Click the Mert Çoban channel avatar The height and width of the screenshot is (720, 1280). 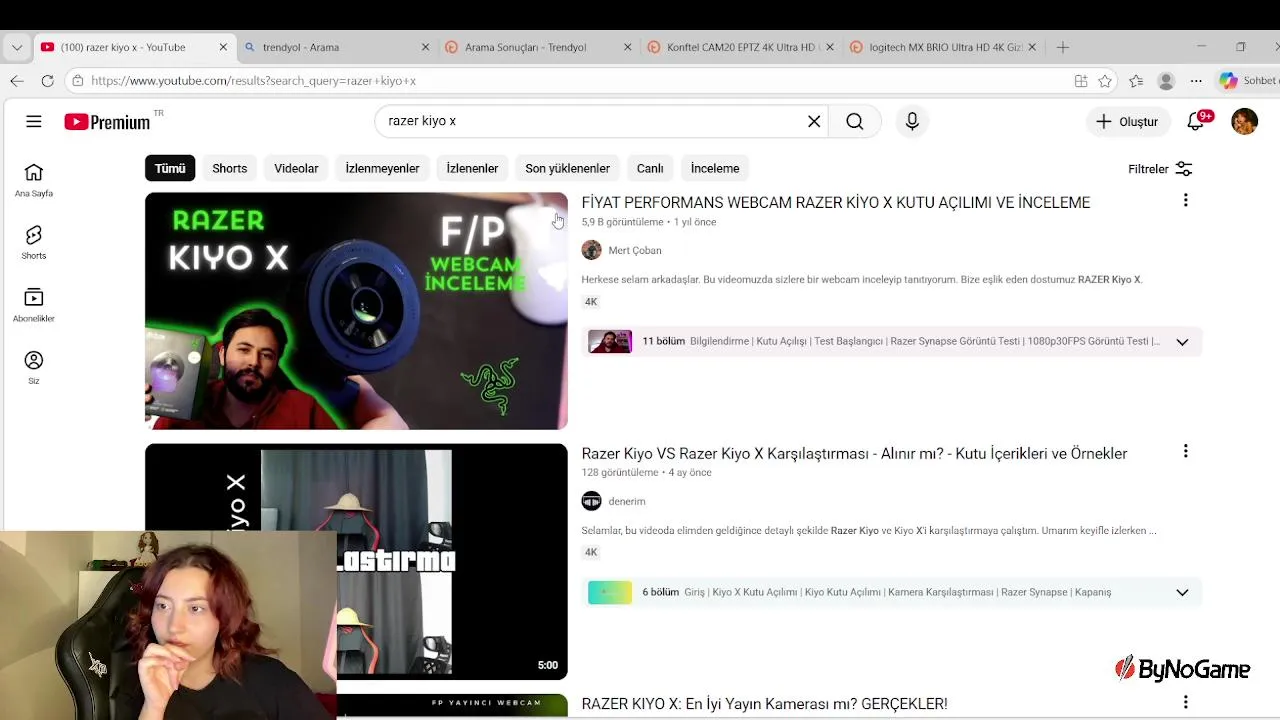click(x=592, y=250)
